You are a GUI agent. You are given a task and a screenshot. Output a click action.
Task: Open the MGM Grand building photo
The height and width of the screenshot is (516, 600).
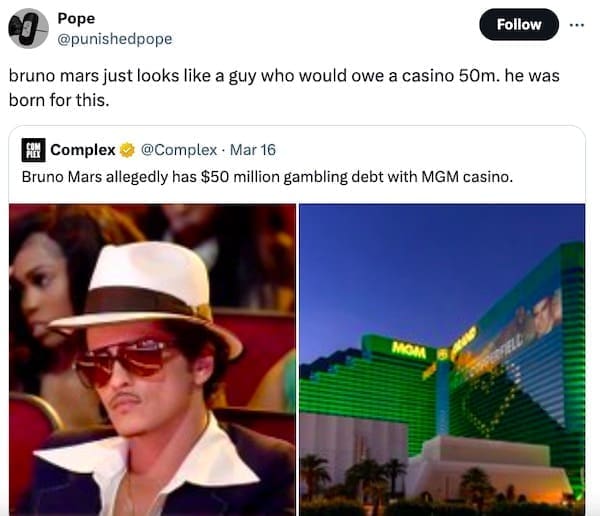(442, 360)
